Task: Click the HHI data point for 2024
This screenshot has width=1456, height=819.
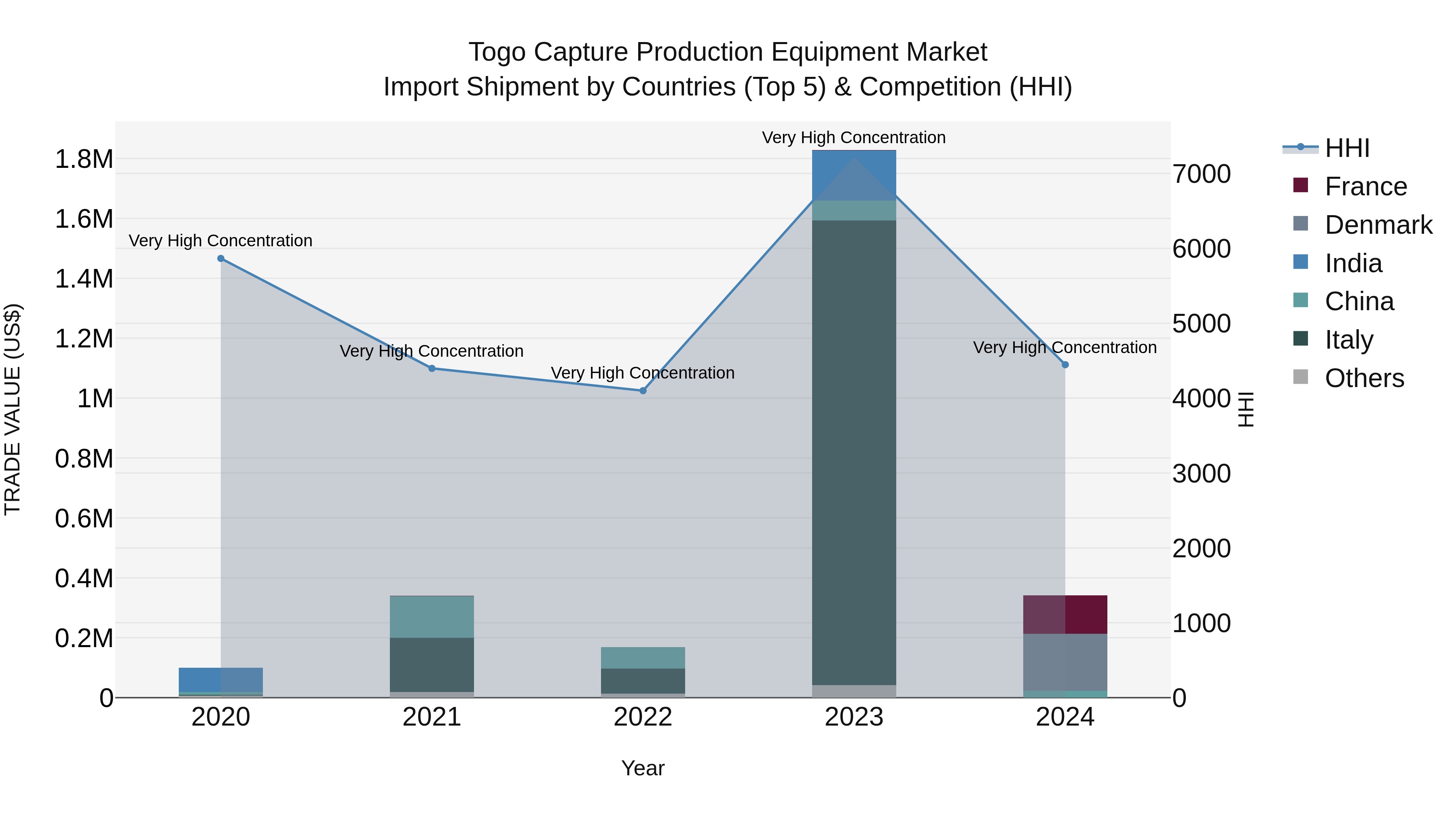Action: click(1065, 365)
